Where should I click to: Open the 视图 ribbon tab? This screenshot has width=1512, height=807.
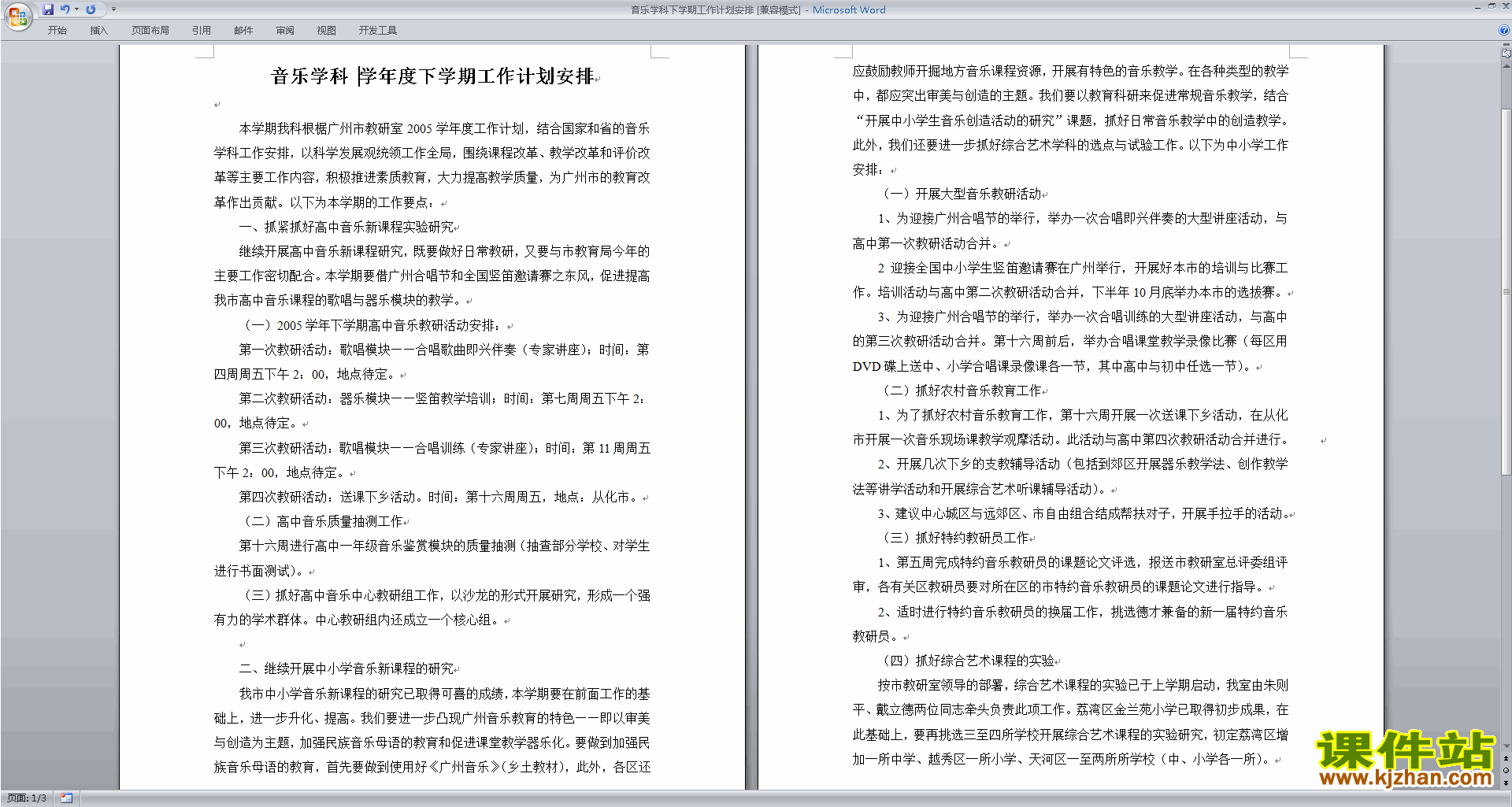tap(327, 31)
